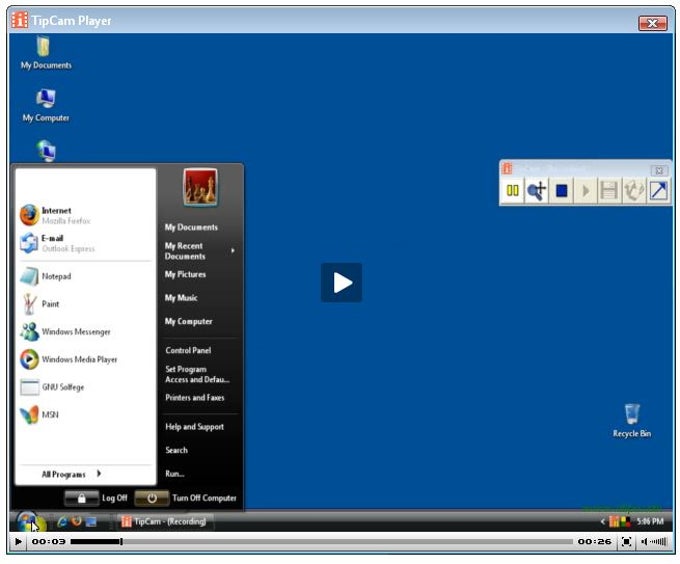
Task: Click the TipCam system tray icon
Action: 615,522
